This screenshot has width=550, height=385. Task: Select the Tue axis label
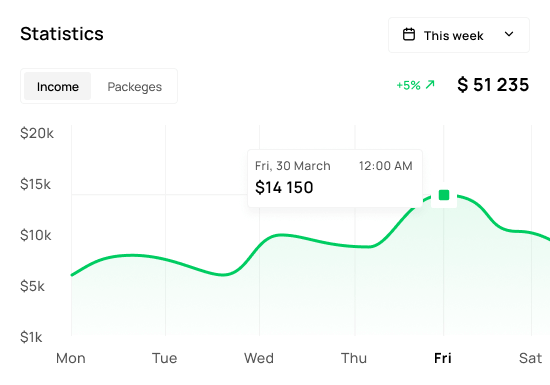[x=165, y=358]
